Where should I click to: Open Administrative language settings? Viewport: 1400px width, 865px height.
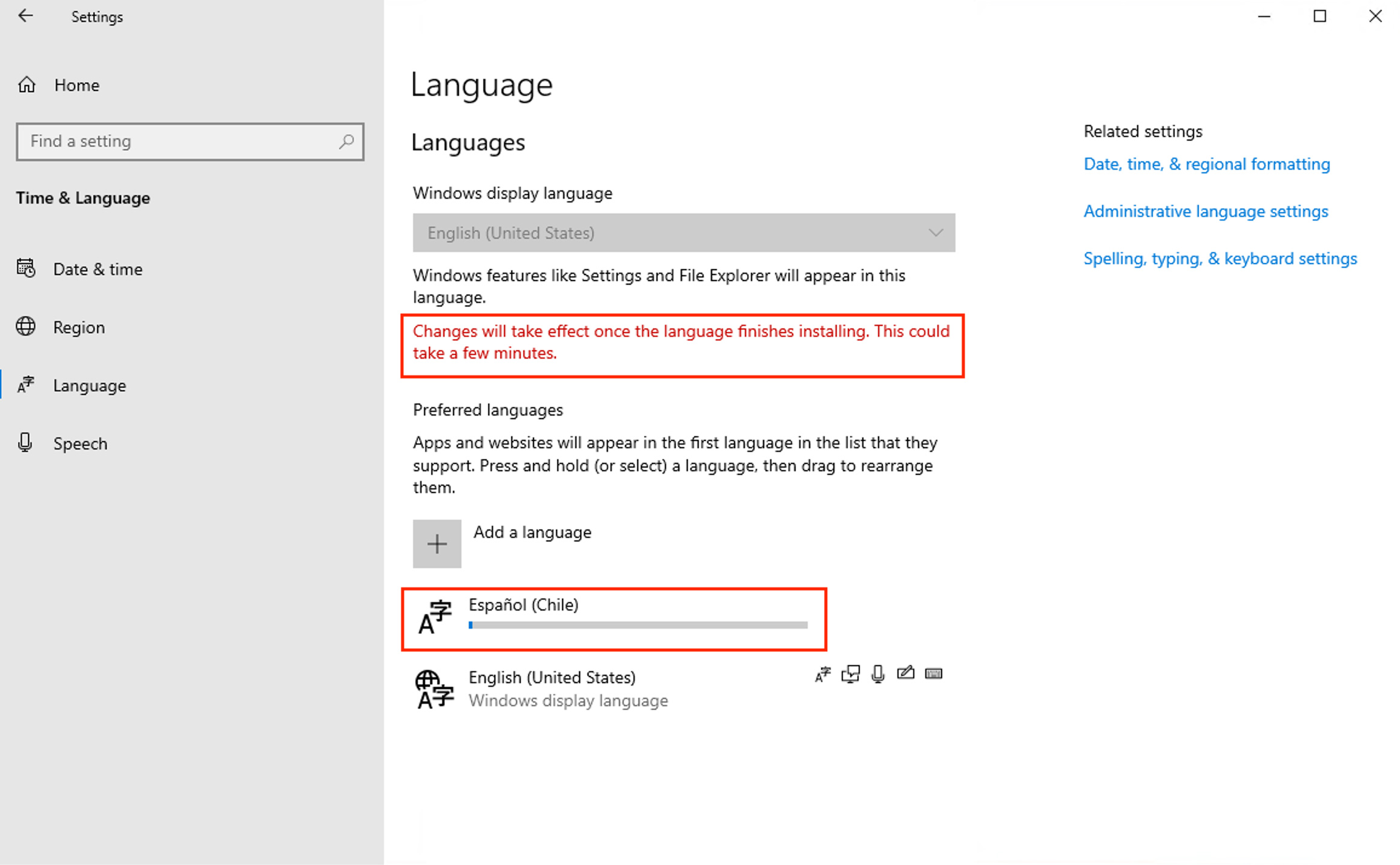coord(1206,211)
